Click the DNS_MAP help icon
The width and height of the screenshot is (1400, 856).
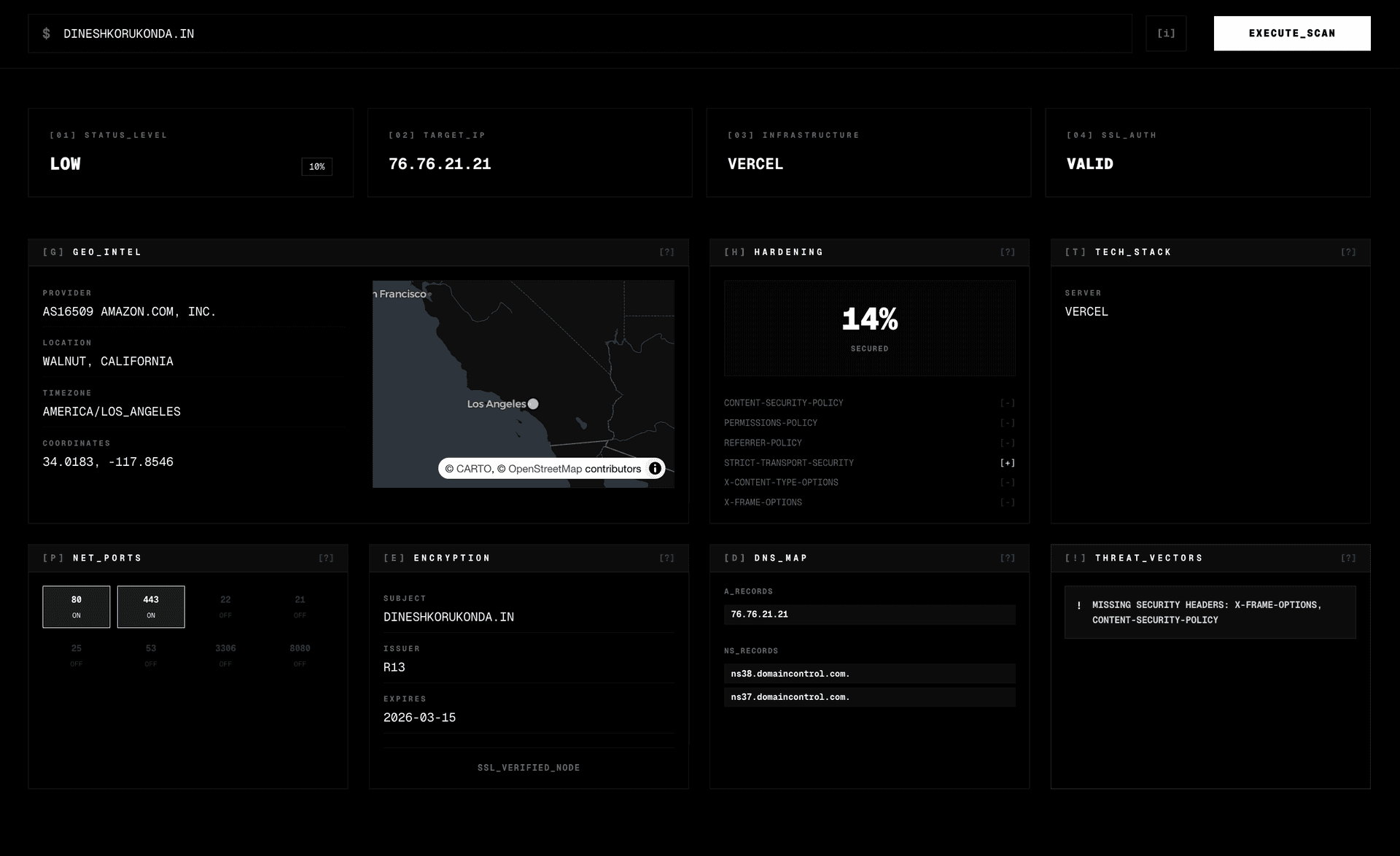(1007, 558)
